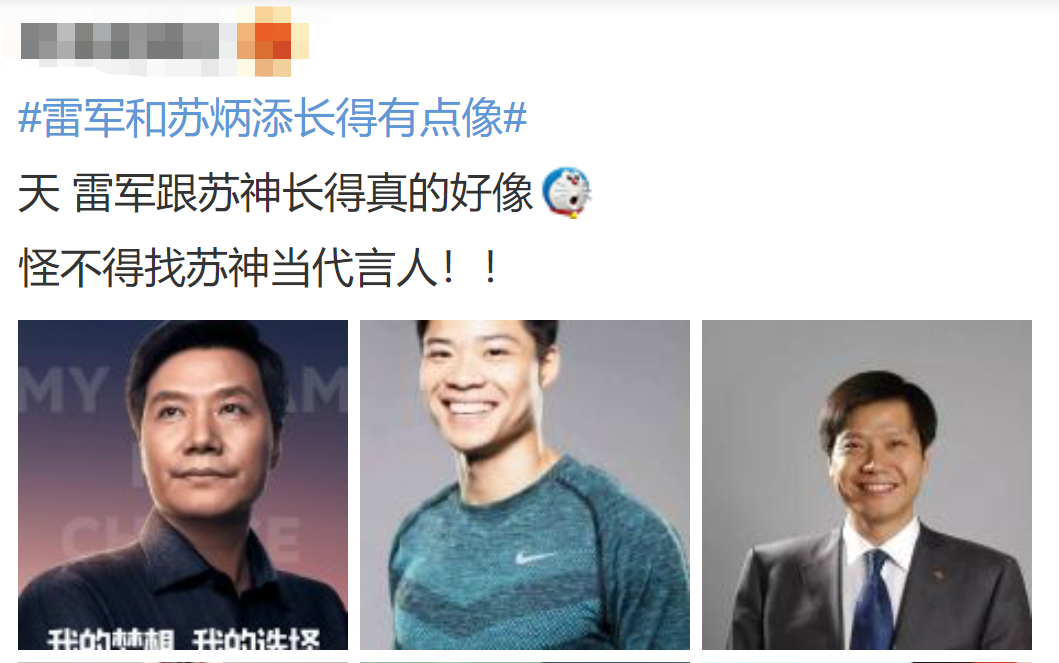Select the post line 天 雷军跟苏神长得真的好像

[276, 193]
